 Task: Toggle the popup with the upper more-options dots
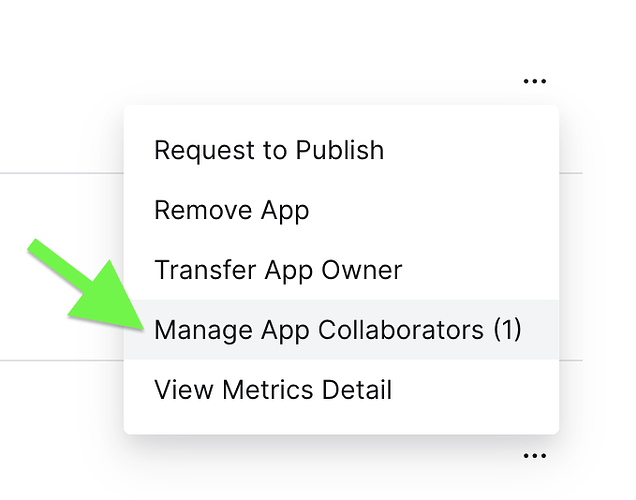(x=535, y=82)
